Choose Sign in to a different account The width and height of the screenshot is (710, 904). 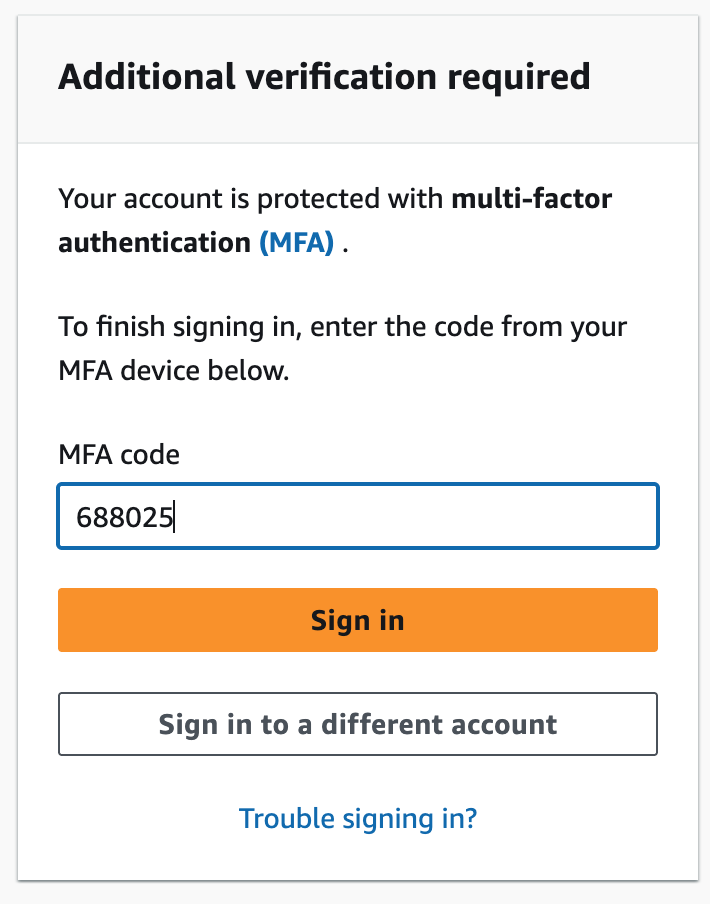(x=357, y=724)
